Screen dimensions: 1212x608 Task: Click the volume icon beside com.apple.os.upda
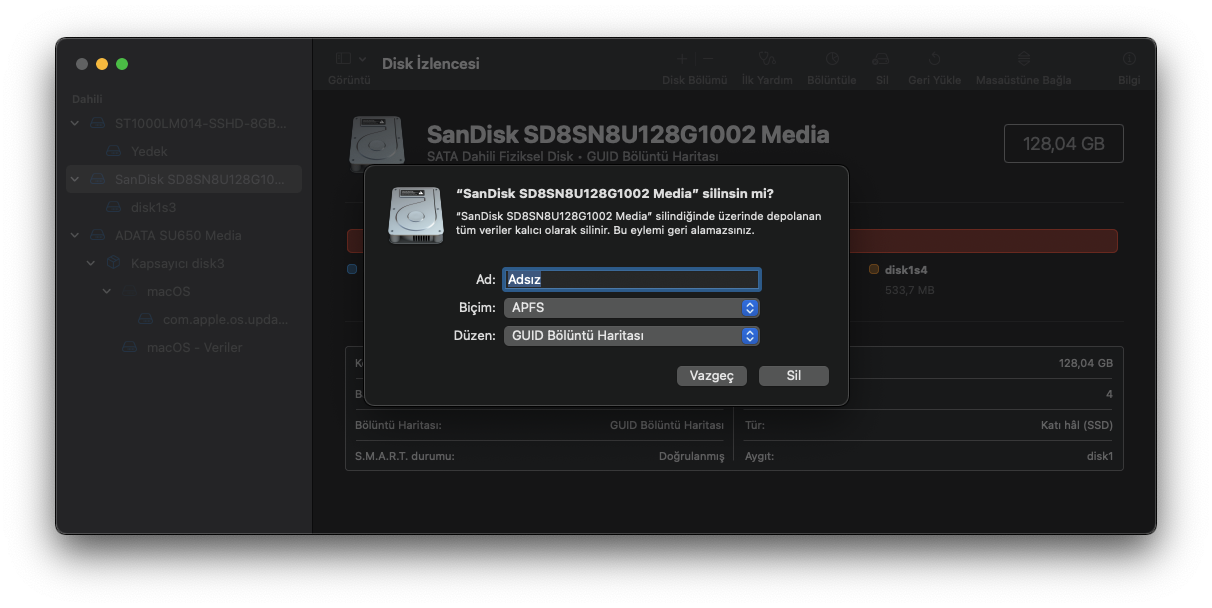pos(146,319)
